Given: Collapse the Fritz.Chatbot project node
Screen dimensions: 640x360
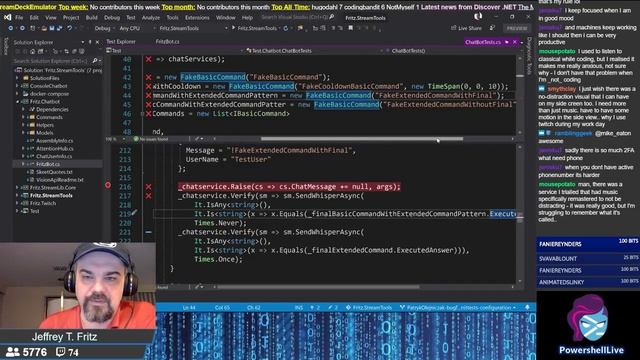Looking at the screenshot, I should click(17, 101).
